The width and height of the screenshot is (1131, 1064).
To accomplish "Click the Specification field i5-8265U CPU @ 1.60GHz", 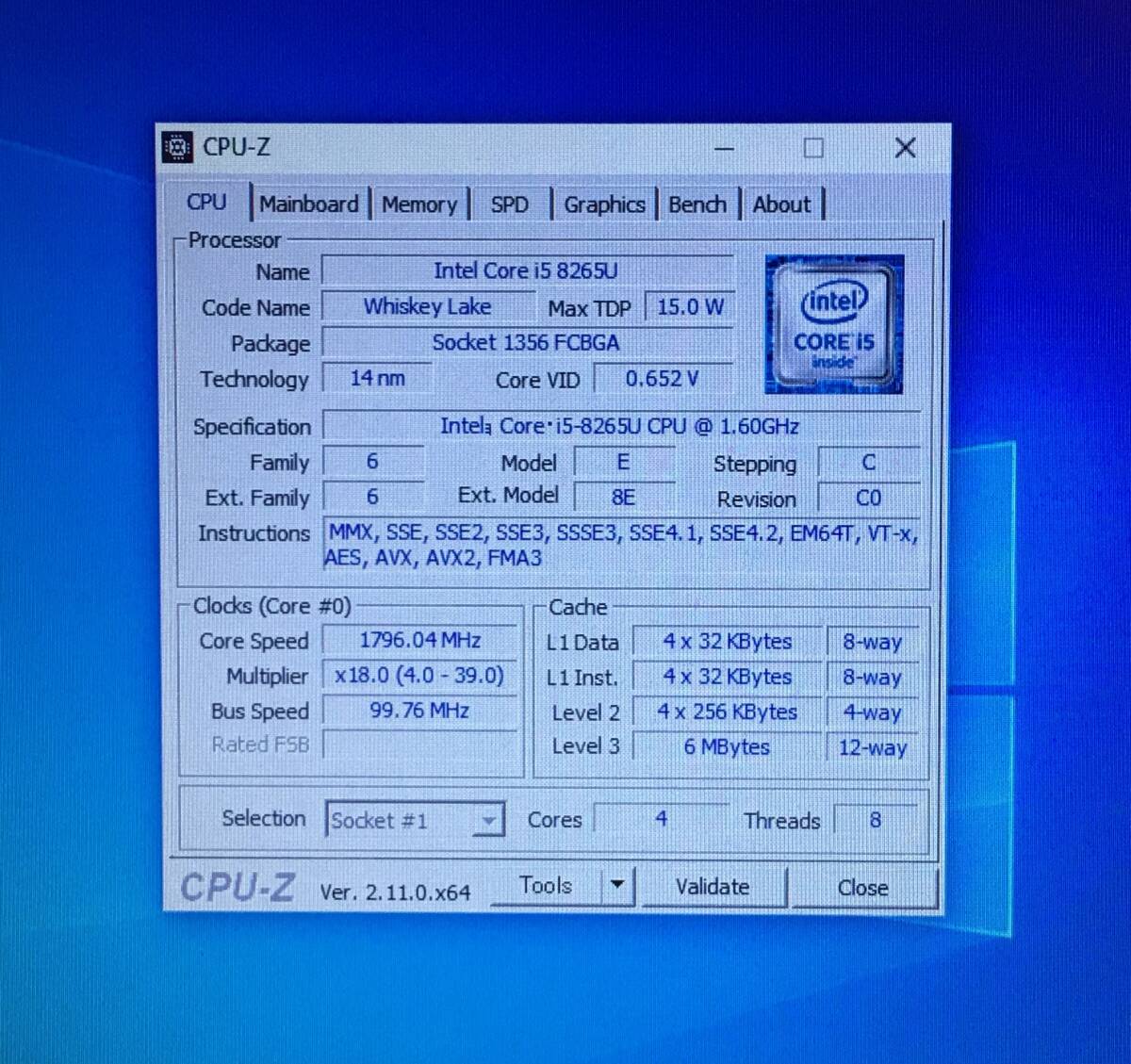I will point(621,426).
